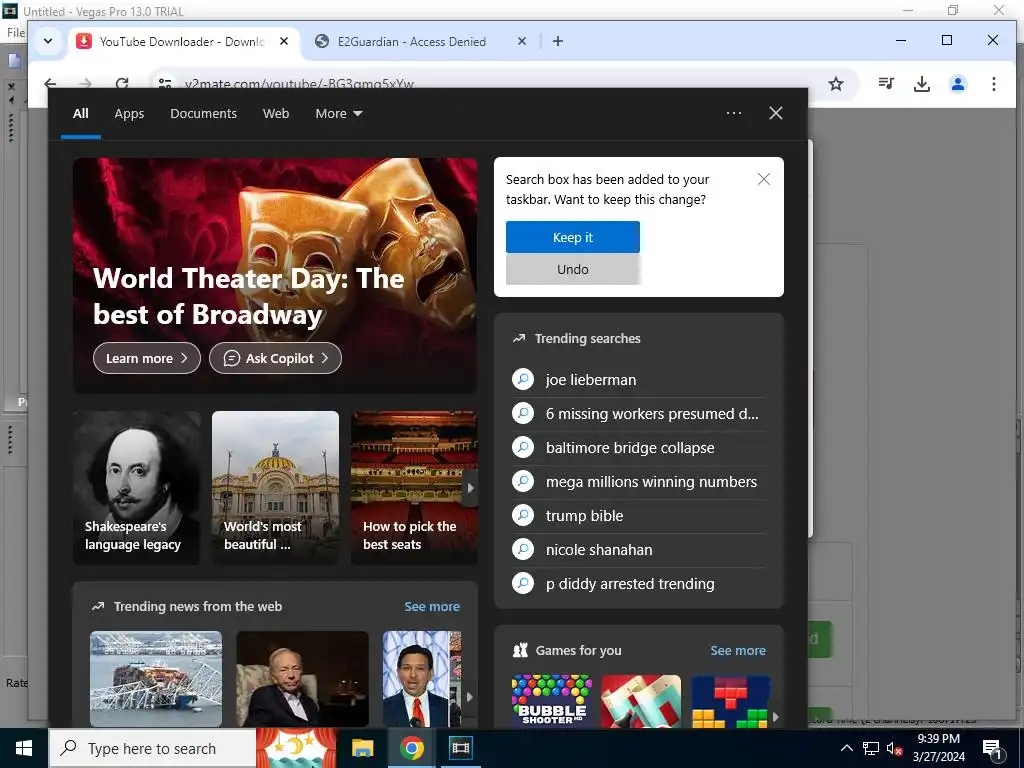This screenshot has width=1024, height=768.
Task: Open the World Theater Day hero image
Action: 275,275
